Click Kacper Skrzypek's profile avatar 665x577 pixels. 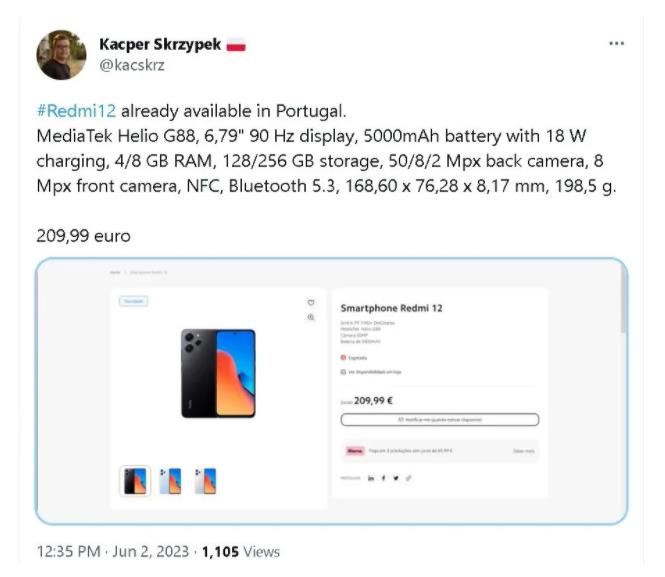[x=61, y=55]
